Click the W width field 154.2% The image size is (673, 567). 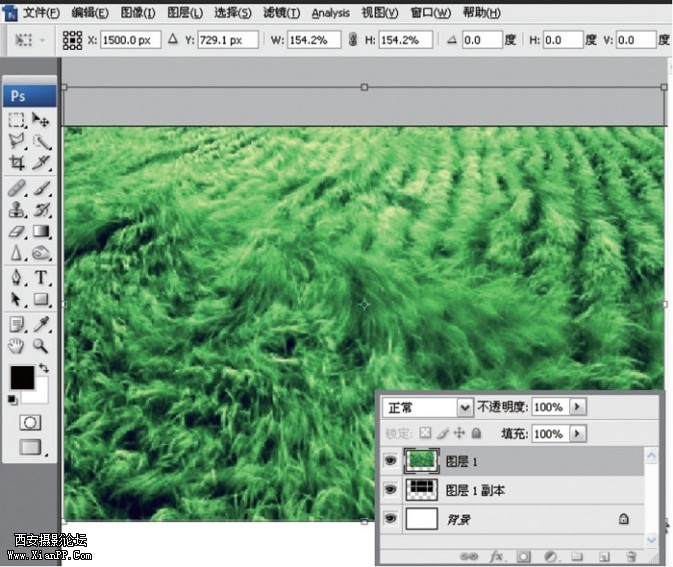pos(314,40)
